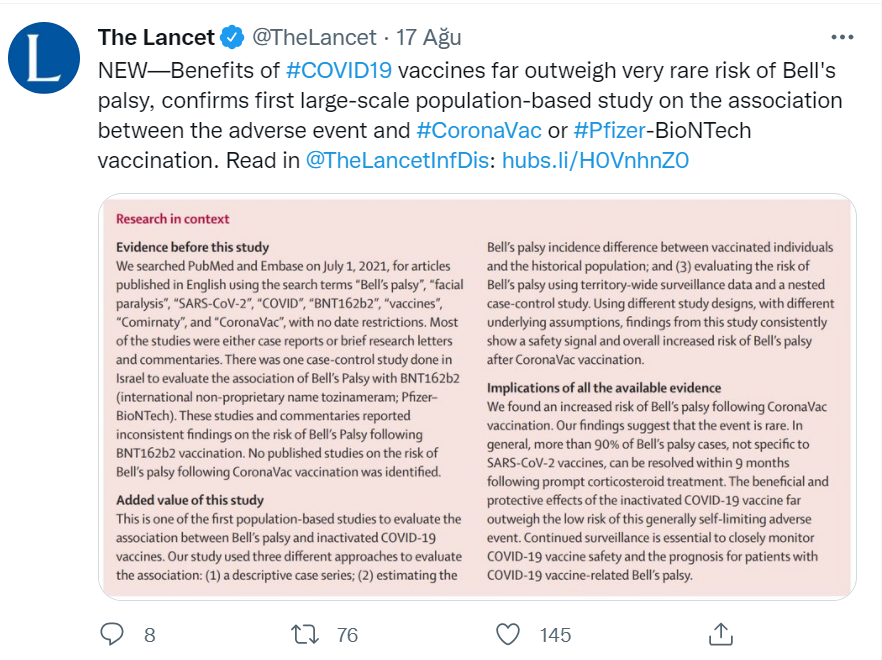Click the 145 likes count
Screen dimensions: 882x660
[x=555, y=635]
